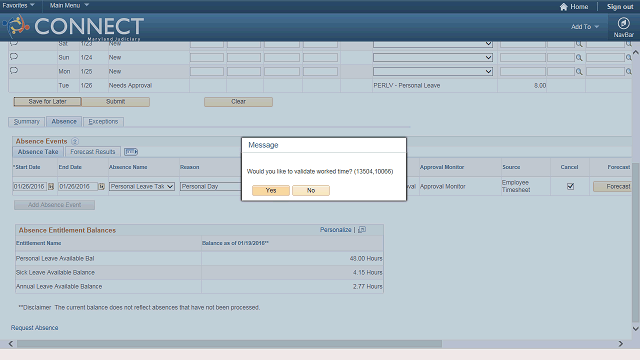Open the Add To dropdown
This screenshot has width=640, height=360.
tap(584, 27)
